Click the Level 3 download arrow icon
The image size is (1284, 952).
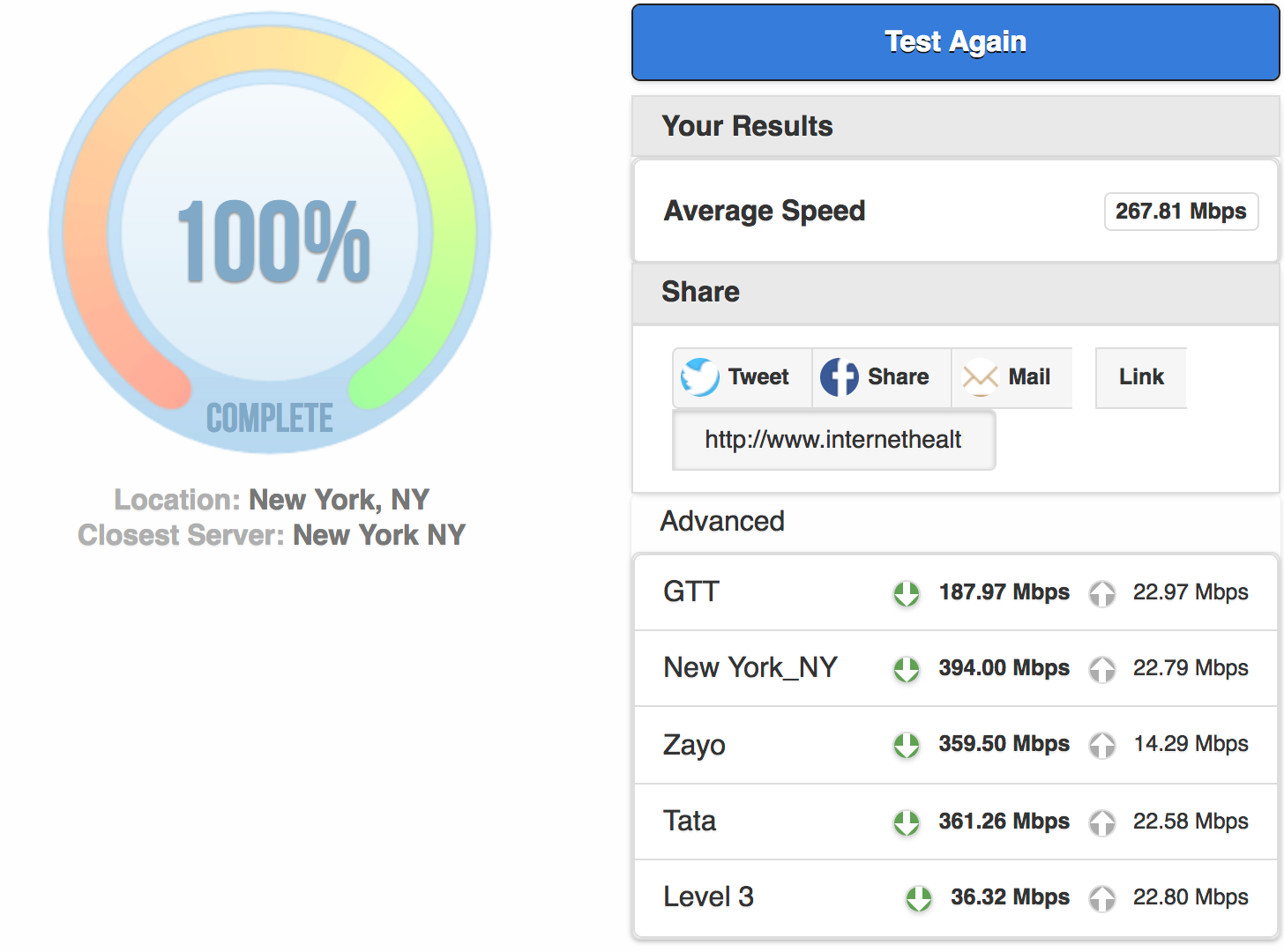click(918, 898)
